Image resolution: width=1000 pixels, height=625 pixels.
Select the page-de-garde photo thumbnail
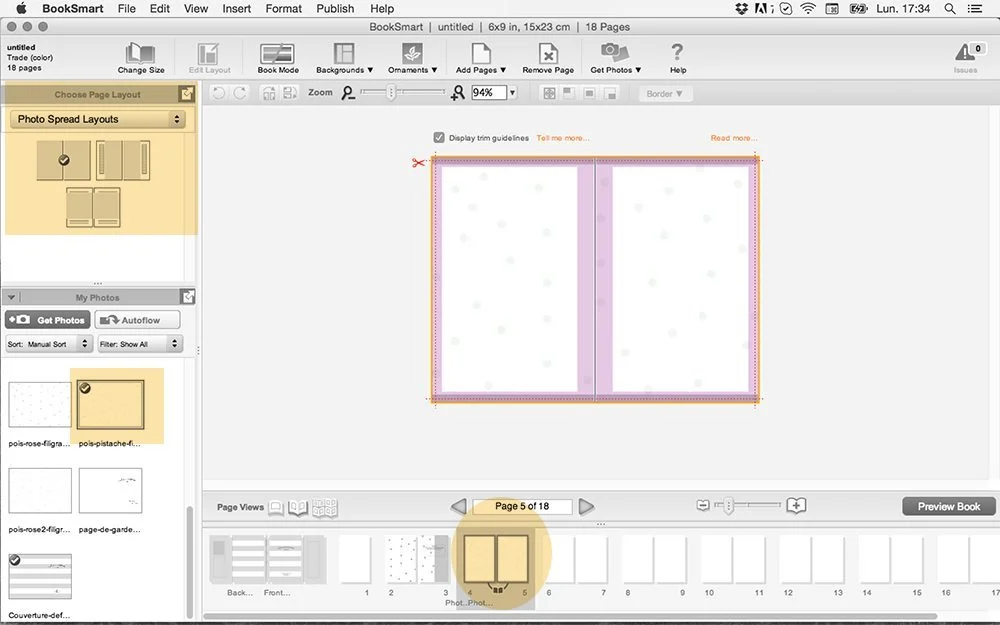110,490
